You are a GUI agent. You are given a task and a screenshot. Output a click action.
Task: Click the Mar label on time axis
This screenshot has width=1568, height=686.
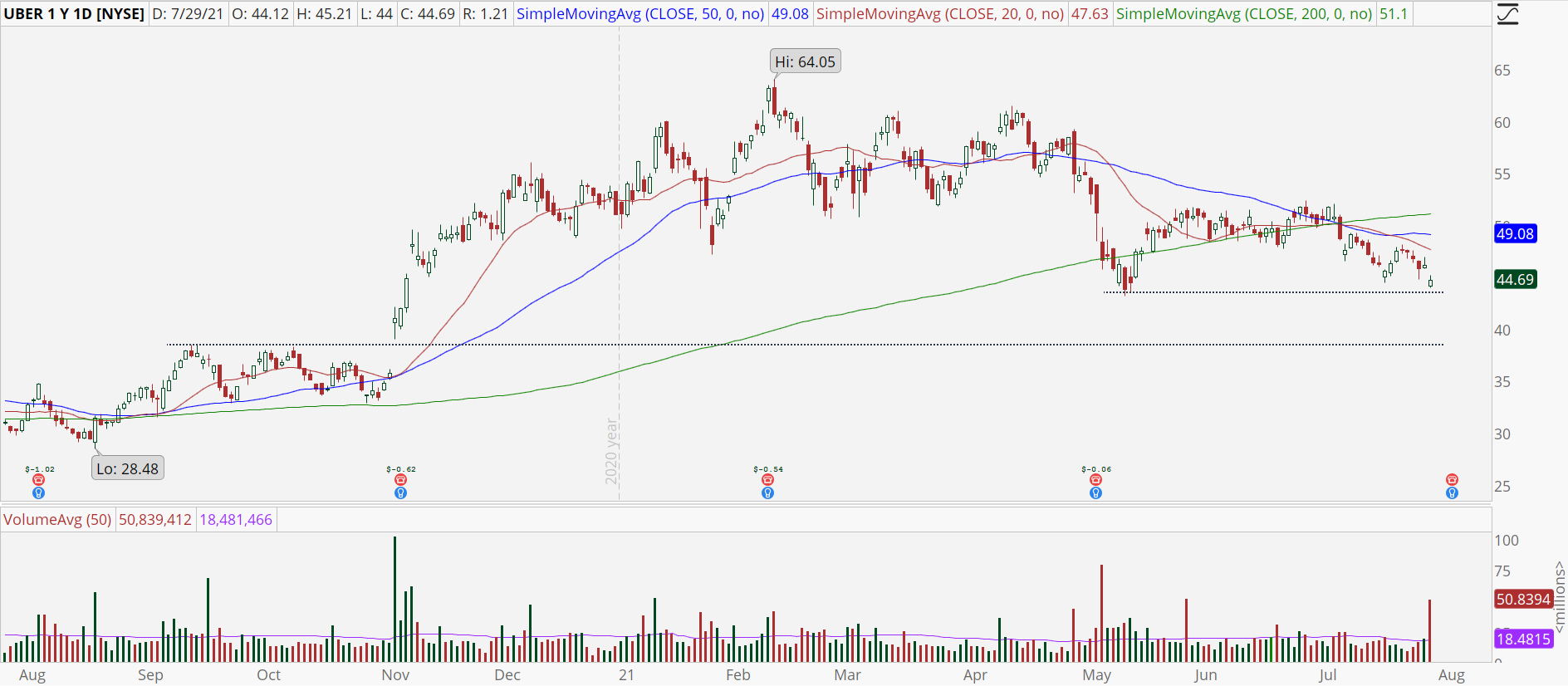point(847,675)
